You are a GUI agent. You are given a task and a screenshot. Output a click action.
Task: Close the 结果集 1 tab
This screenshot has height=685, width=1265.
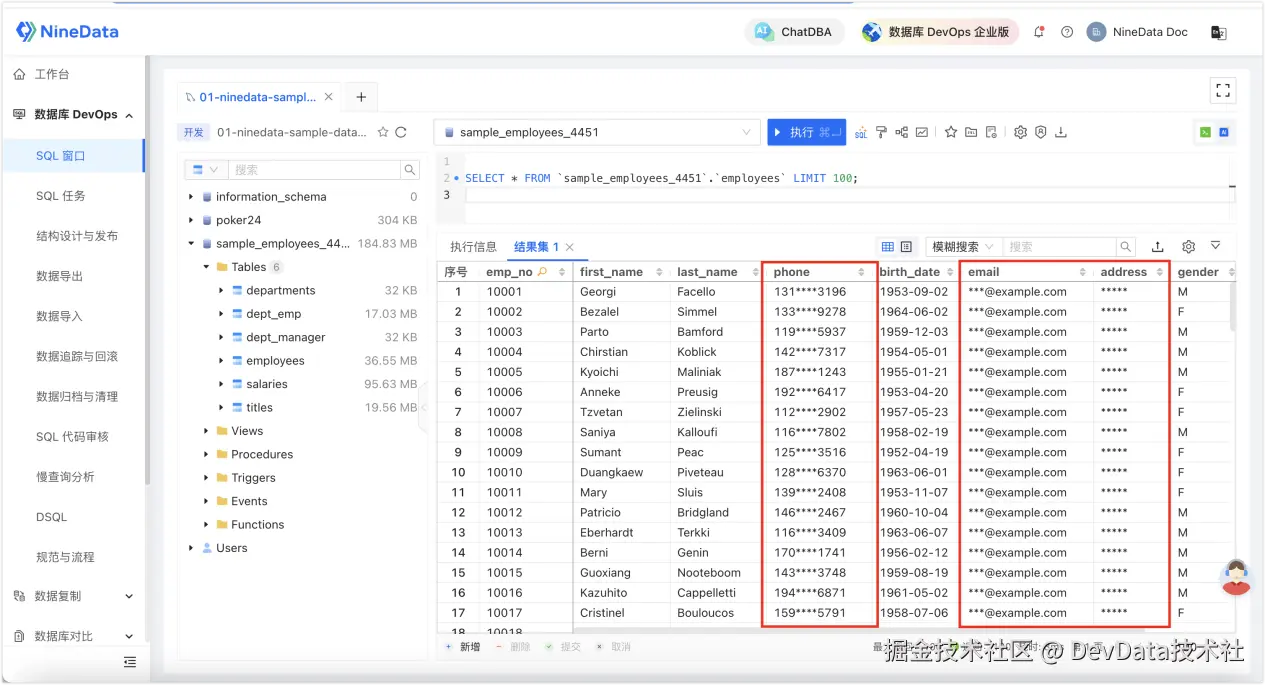click(570, 247)
